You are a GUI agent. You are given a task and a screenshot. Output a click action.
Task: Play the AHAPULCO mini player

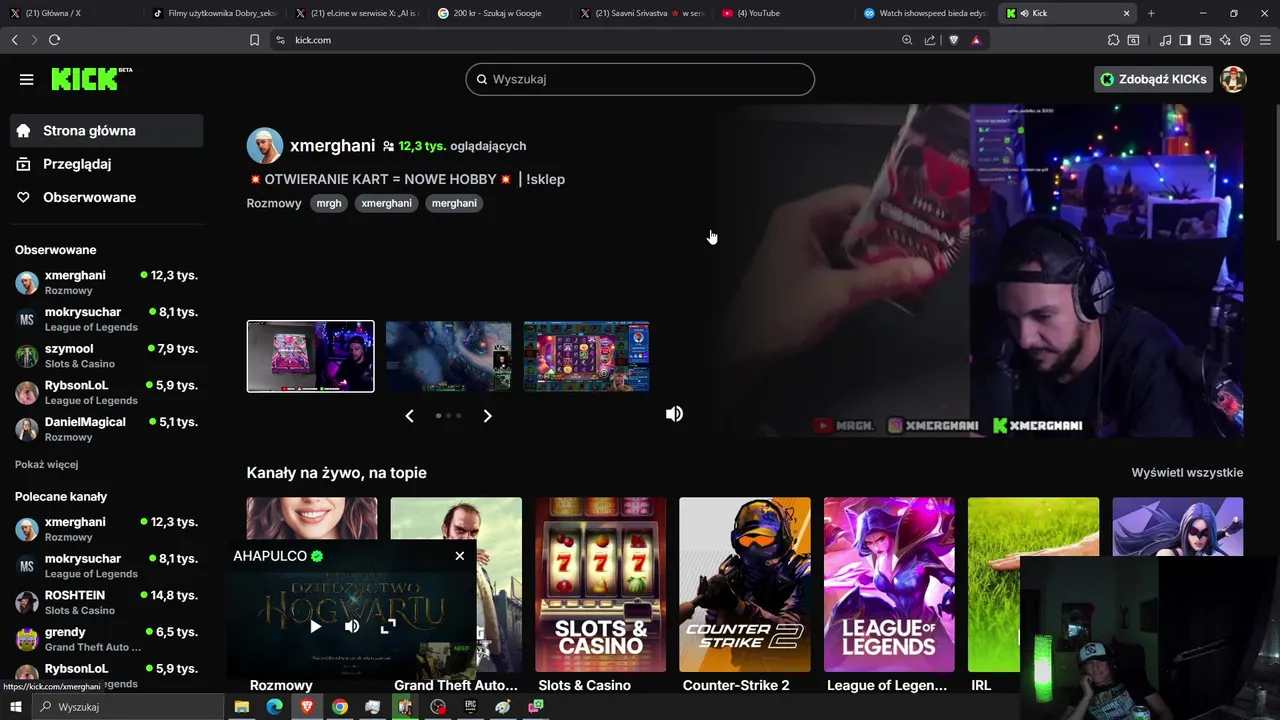(x=315, y=627)
